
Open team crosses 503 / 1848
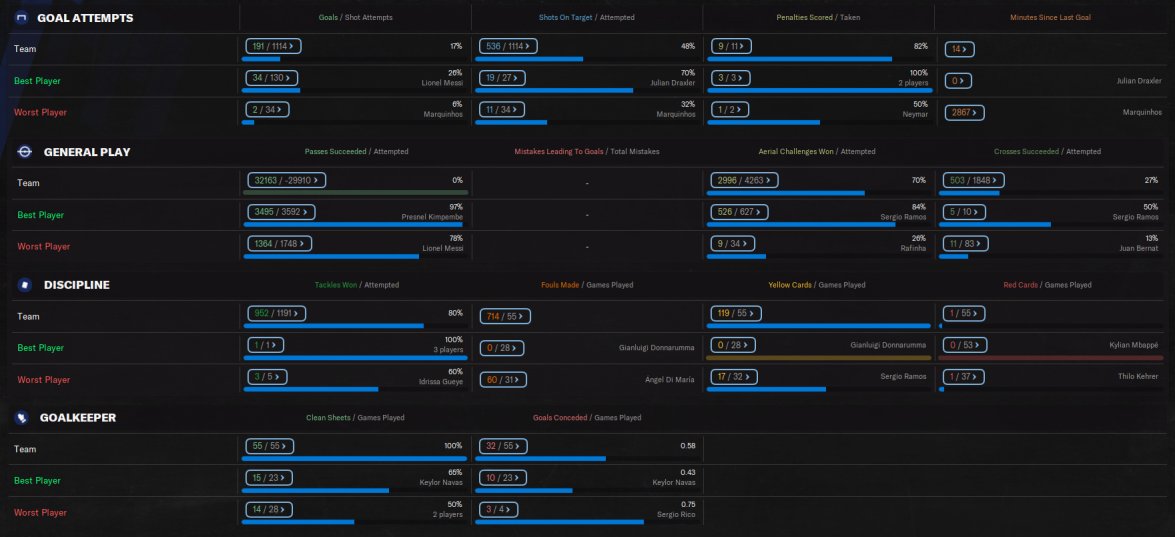coord(973,180)
